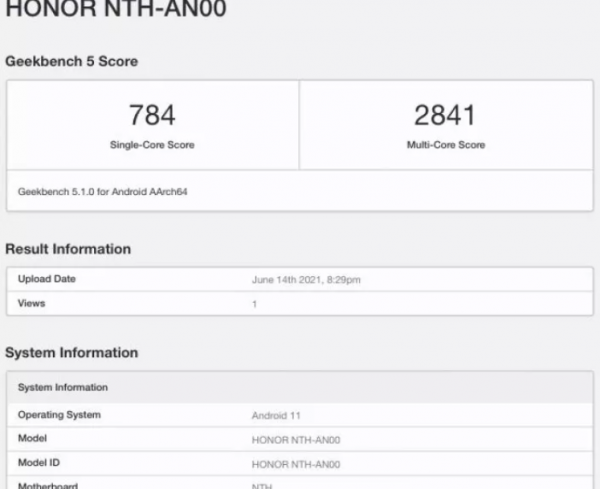Image resolution: width=600 pixels, height=489 pixels.
Task: Click the Single-Core Score label
Action: [152, 145]
